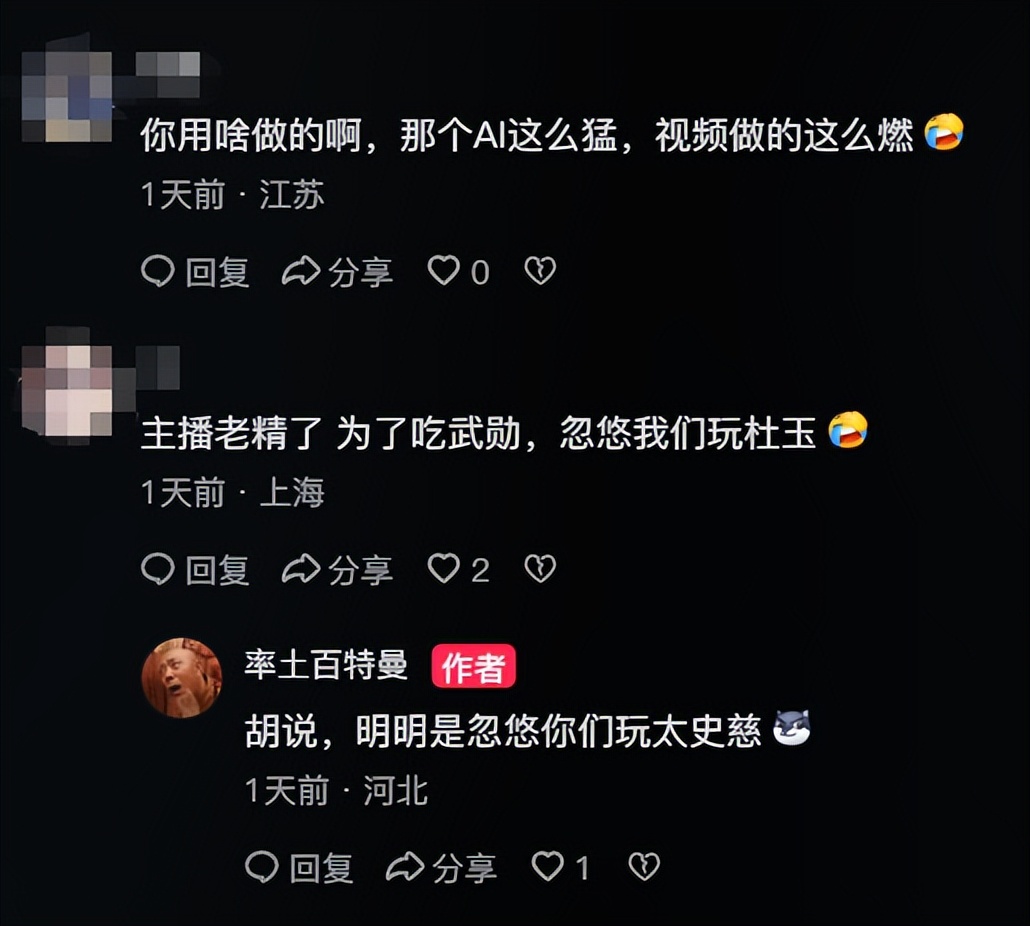Reply to the Jiangsu comment about AI
1030x926 pixels.
(x=195, y=271)
